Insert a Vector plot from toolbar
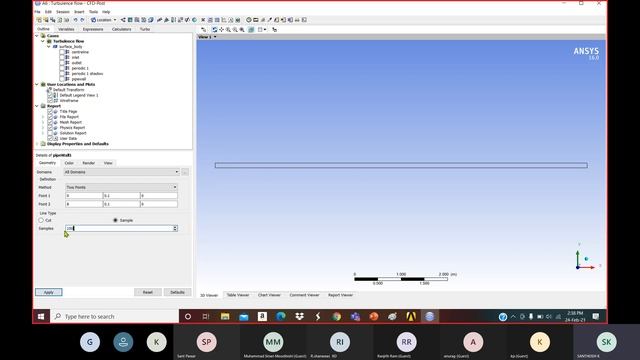The height and width of the screenshot is (360, 640). [123, 20]
